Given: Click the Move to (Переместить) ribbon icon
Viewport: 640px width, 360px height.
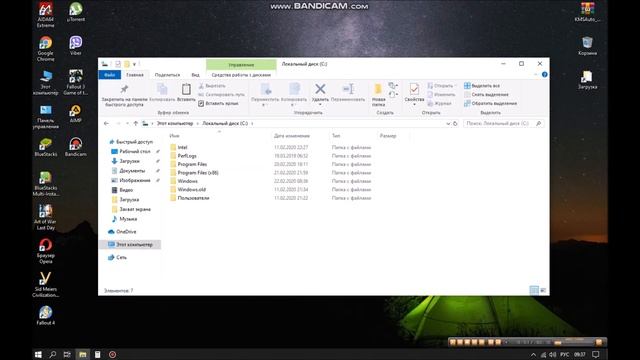Looking at the screenshot, I should click(265, 89).
